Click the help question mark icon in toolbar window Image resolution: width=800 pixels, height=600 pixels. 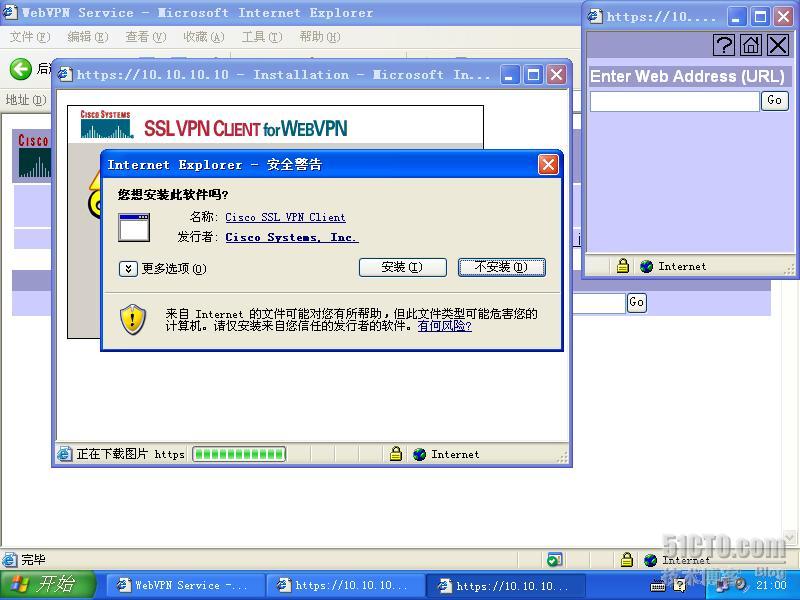click(x=723, y=45)
